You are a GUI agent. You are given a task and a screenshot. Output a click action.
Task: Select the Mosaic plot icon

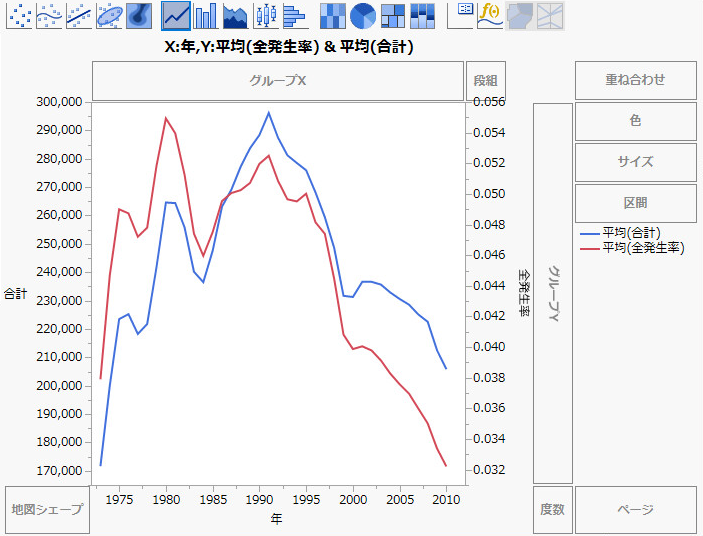point(423,15)
